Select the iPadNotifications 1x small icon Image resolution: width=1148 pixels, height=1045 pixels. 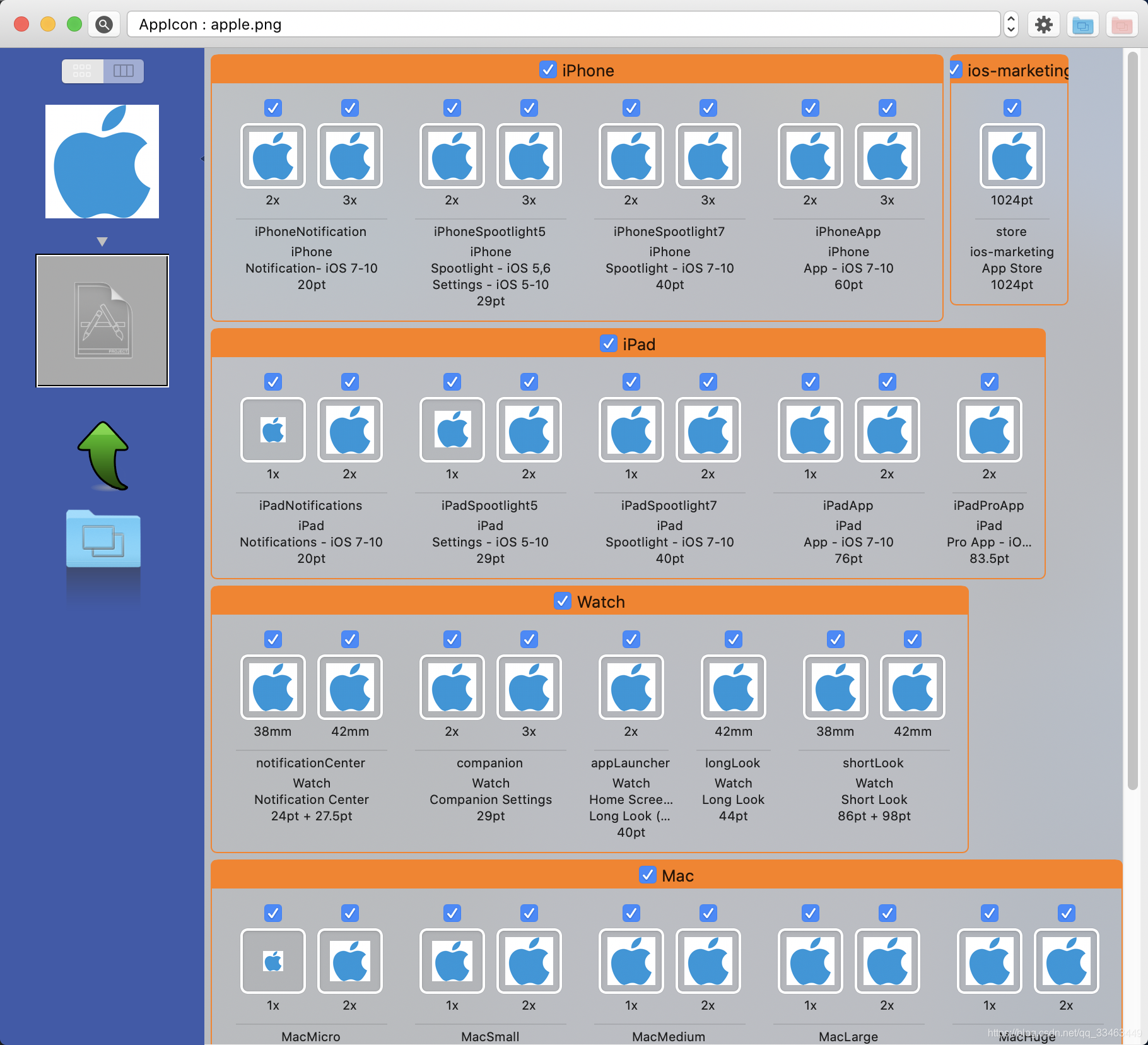pos(272,430)
